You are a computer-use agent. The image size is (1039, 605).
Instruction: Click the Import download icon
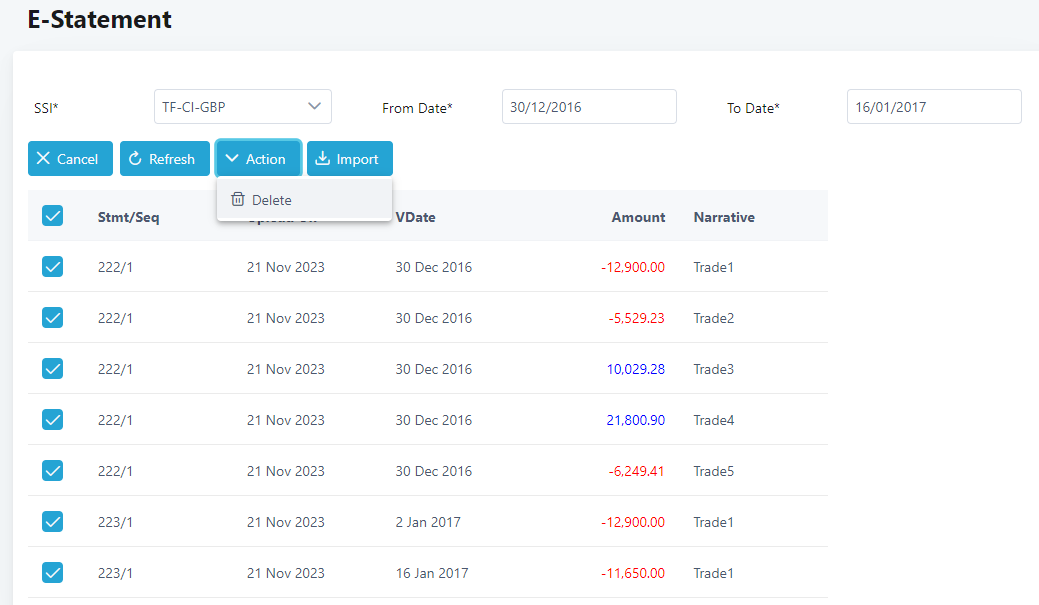click(323, 159)
